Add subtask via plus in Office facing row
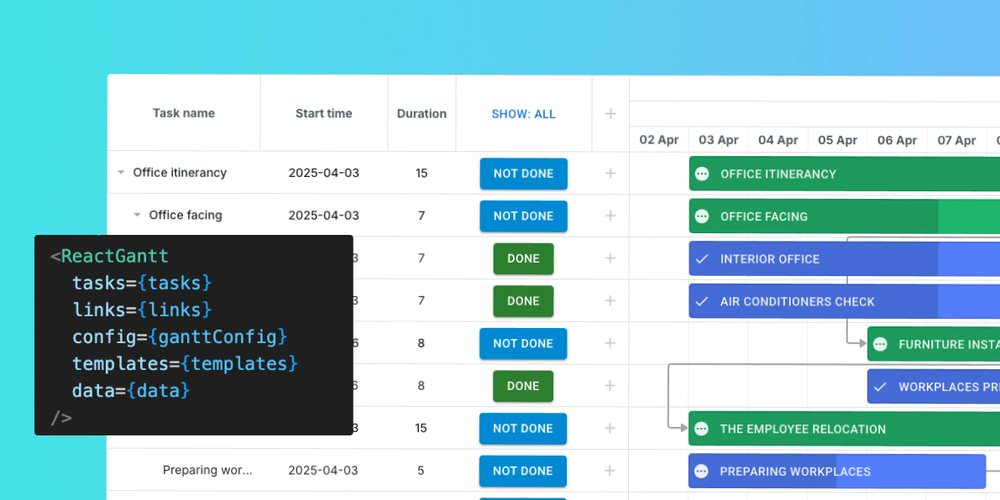The width and height of the screenshot is (1000, 500). pyautogui.click(x=610, y=216)
